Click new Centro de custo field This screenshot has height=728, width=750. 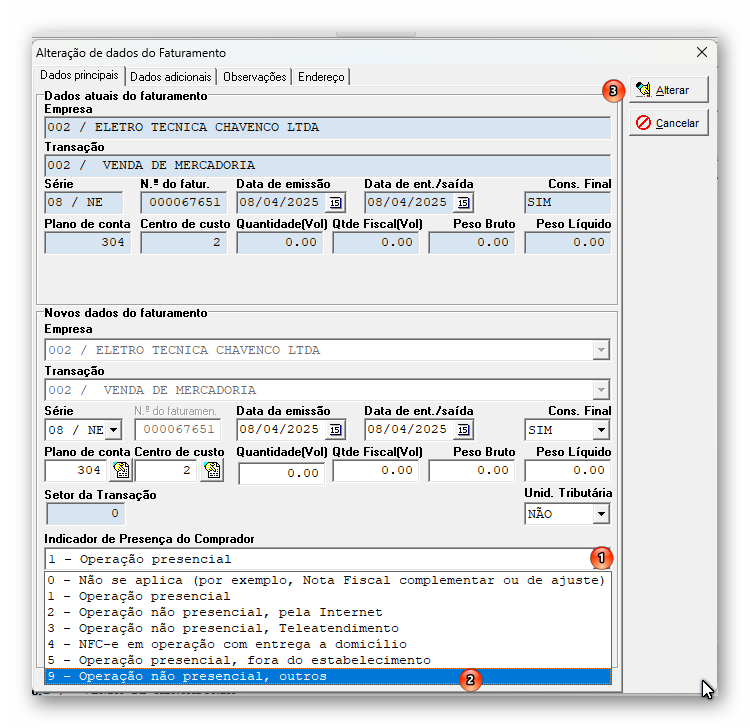(x=166, y=470)
